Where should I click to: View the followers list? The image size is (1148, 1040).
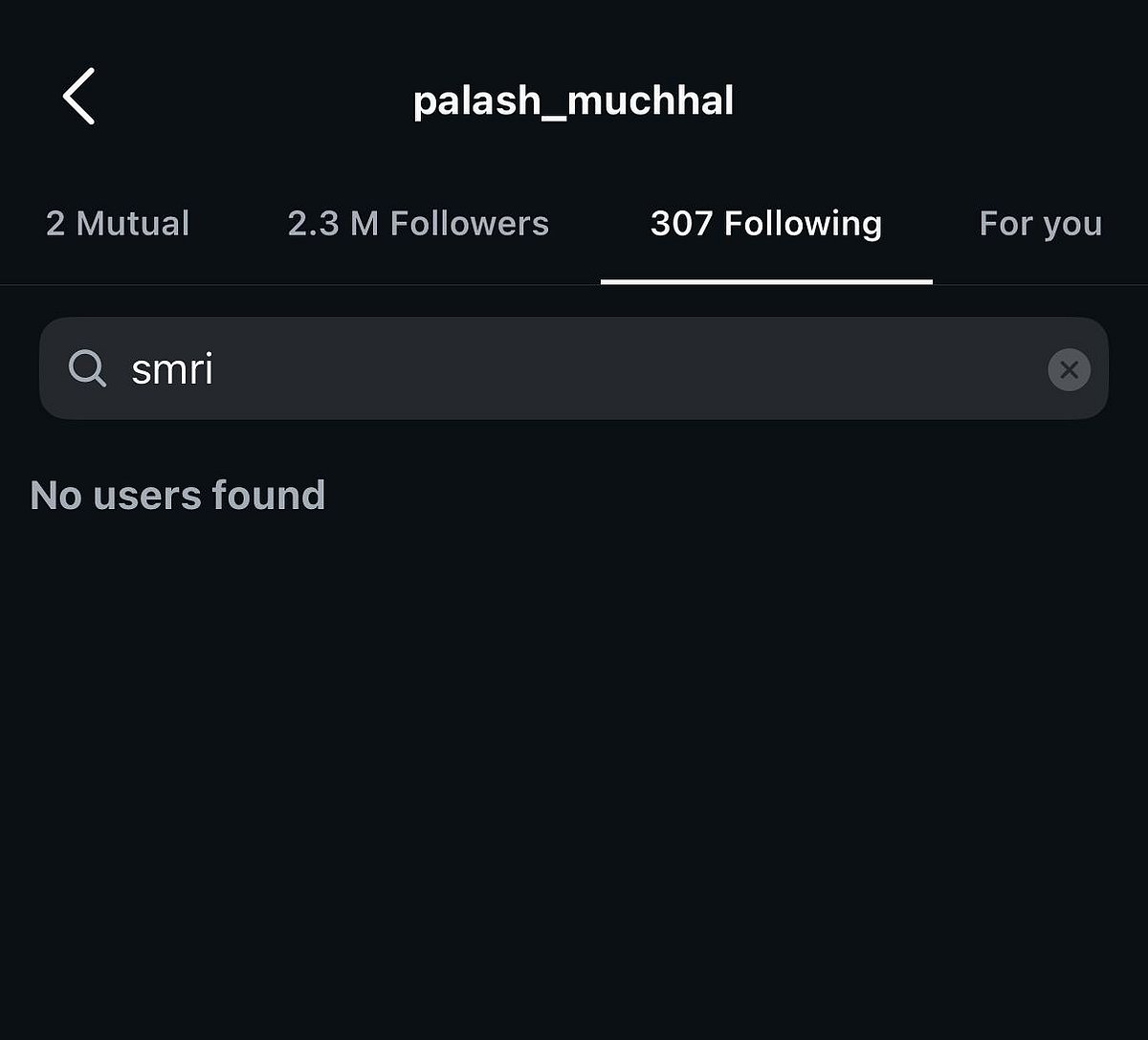[x=418, y=224]
